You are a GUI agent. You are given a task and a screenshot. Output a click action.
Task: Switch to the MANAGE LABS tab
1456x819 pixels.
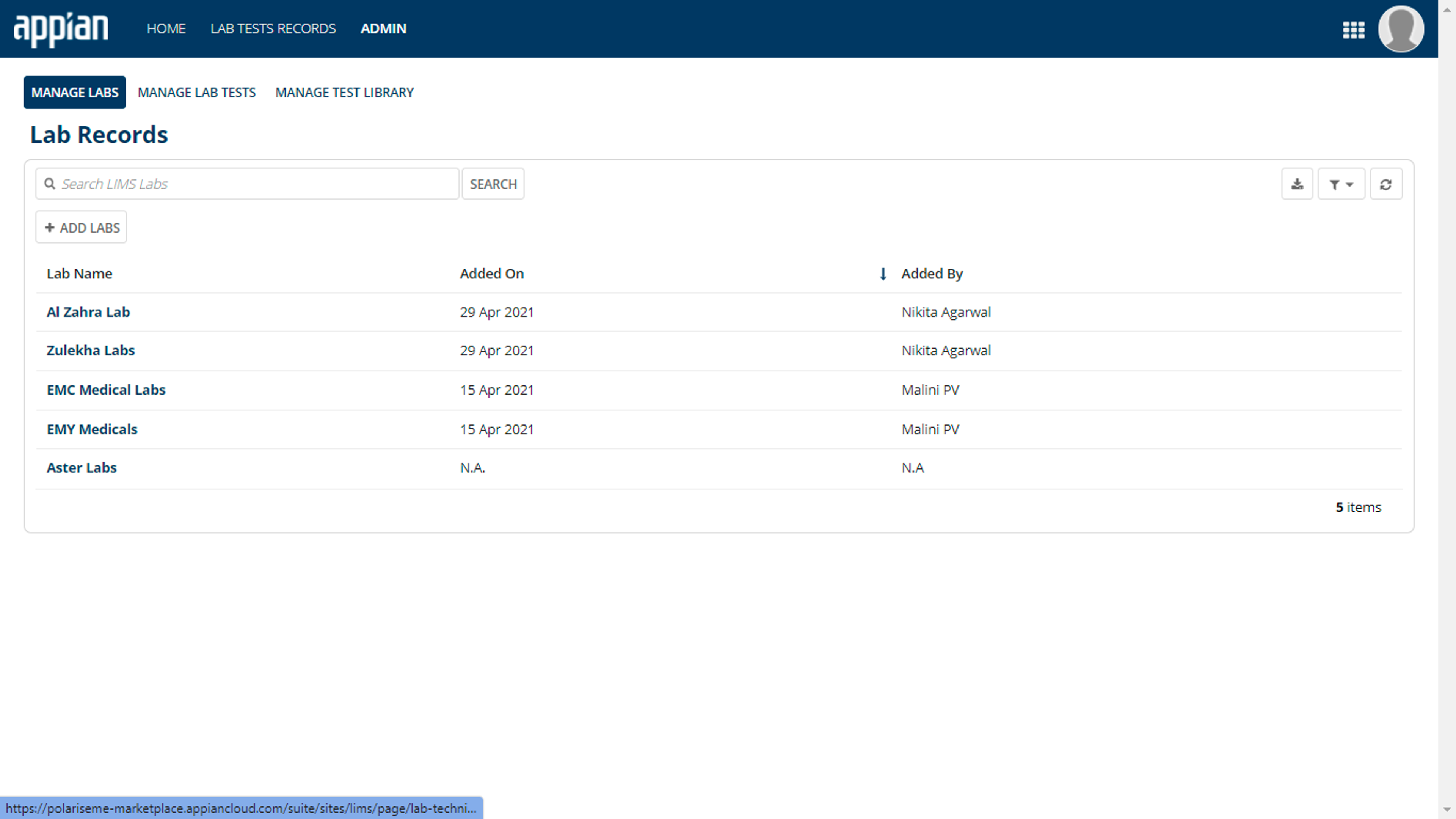pos(75,92)
